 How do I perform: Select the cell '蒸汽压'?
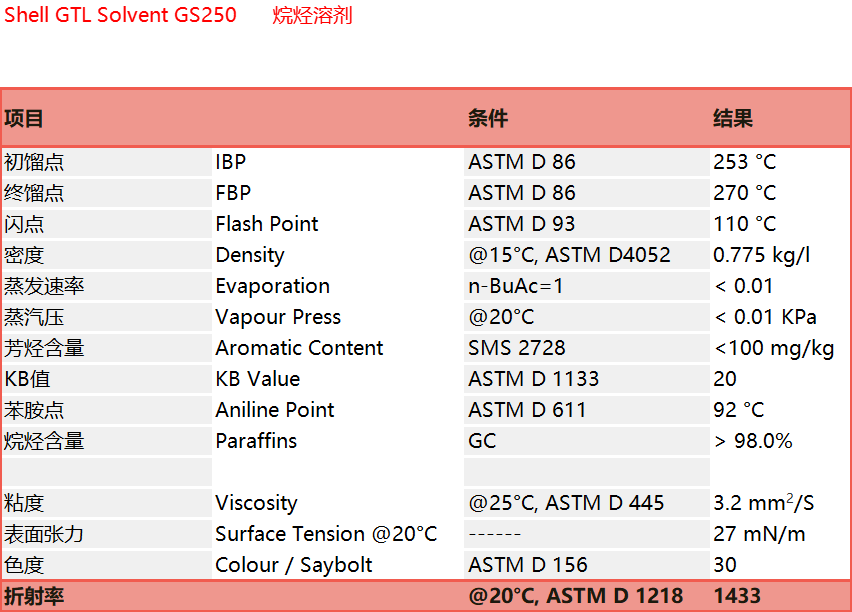pyautogui.click(x=34, y=317)
